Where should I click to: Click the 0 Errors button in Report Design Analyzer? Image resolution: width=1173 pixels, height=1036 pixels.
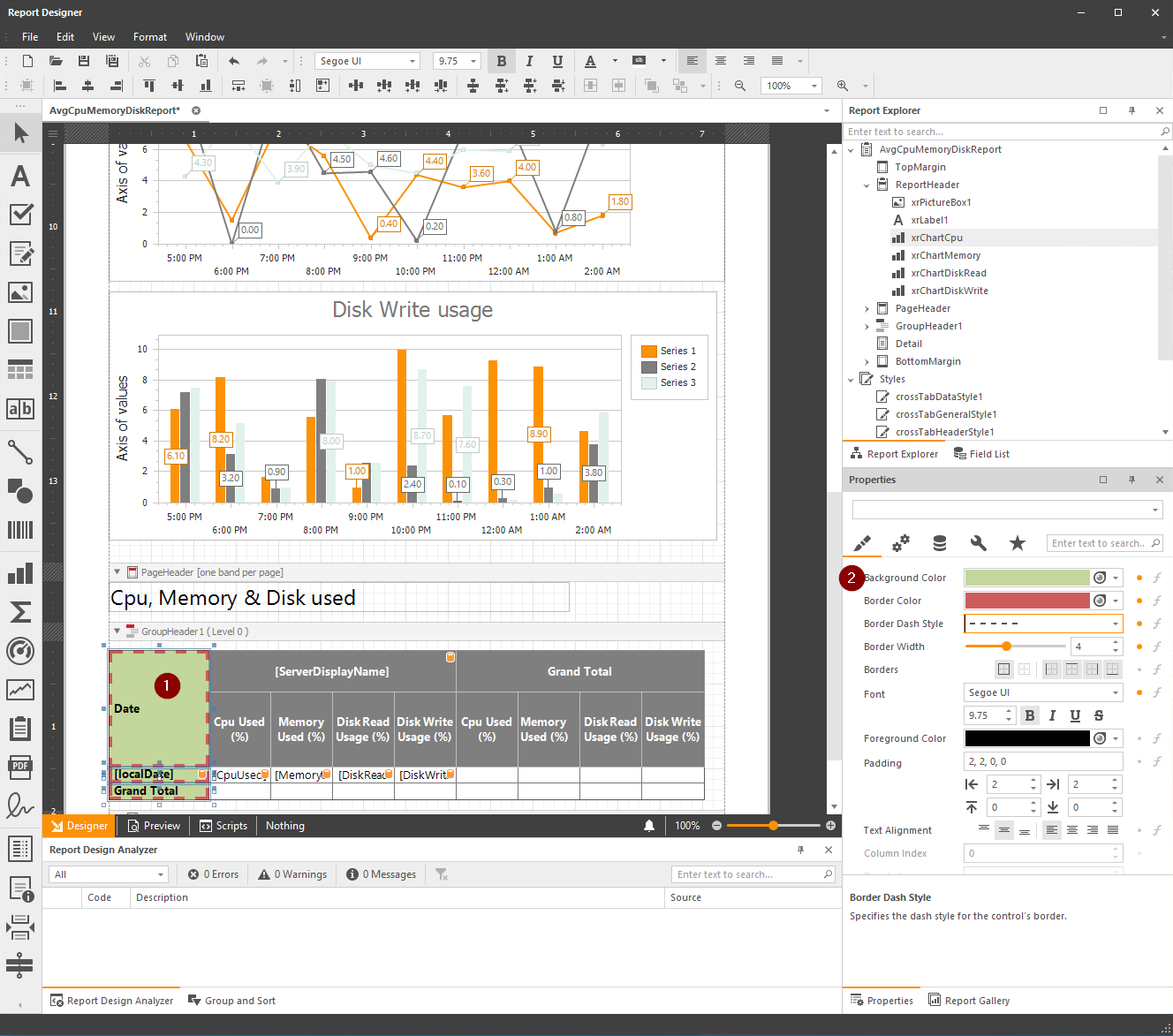(213, 873)
